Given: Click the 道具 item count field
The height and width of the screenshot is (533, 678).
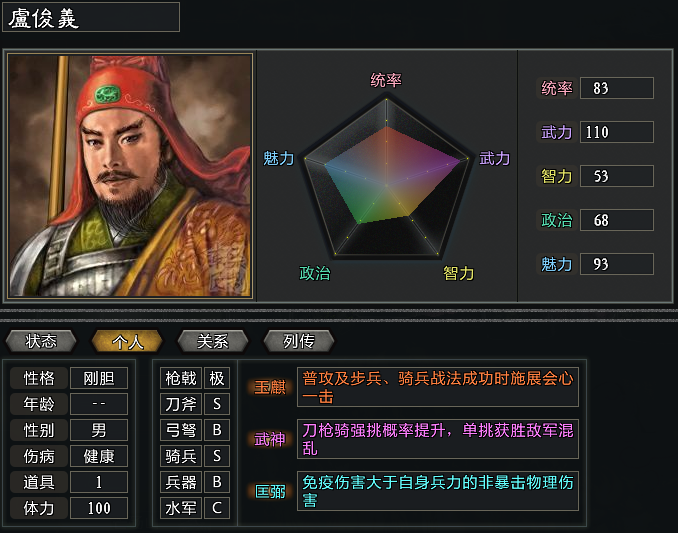Looking at the screenshot, I should (99, 482).
